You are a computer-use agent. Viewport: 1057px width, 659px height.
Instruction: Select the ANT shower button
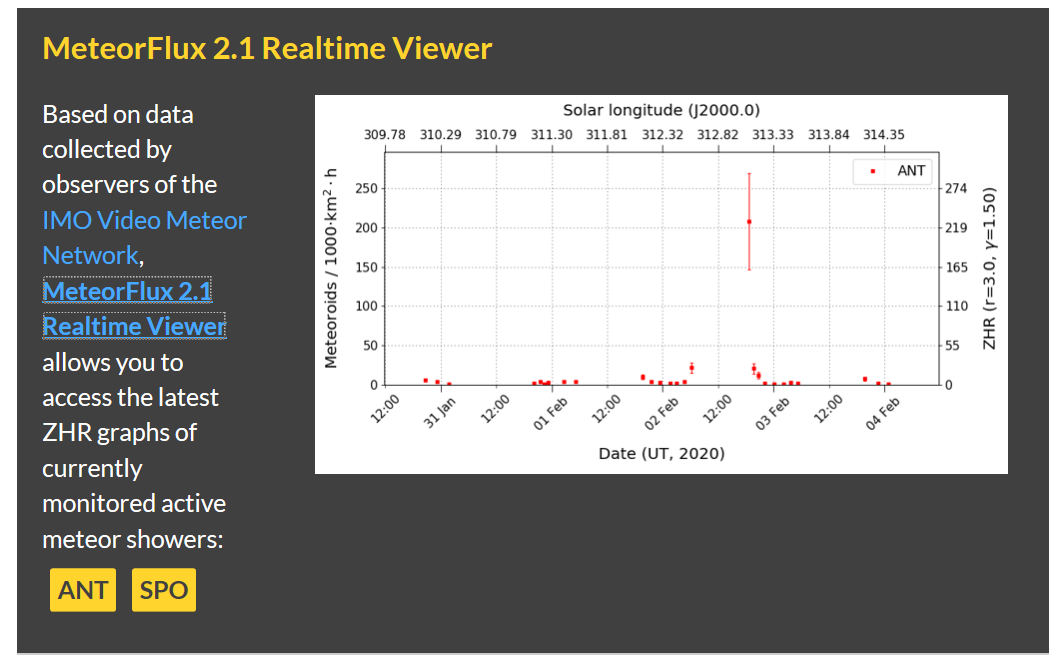[x=83, y=590]
